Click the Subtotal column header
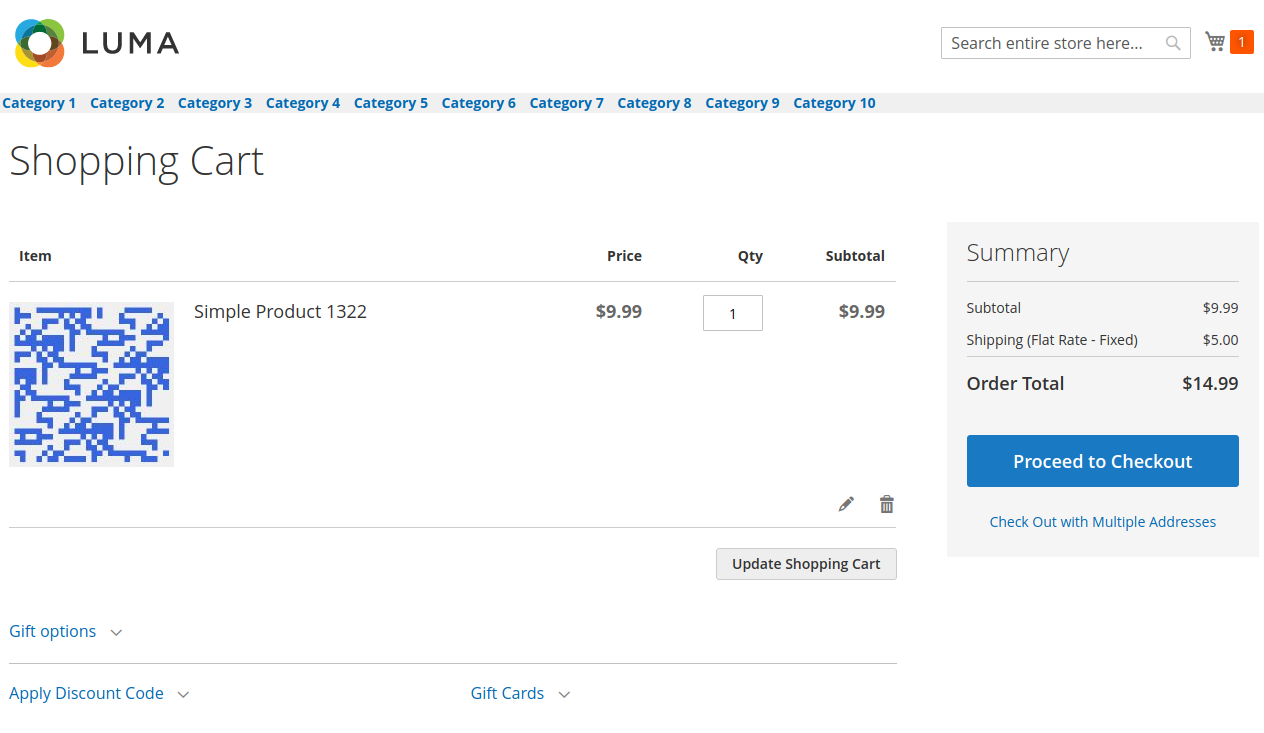The height and width of the screenshot is (733, 1264). pos(855,256)
